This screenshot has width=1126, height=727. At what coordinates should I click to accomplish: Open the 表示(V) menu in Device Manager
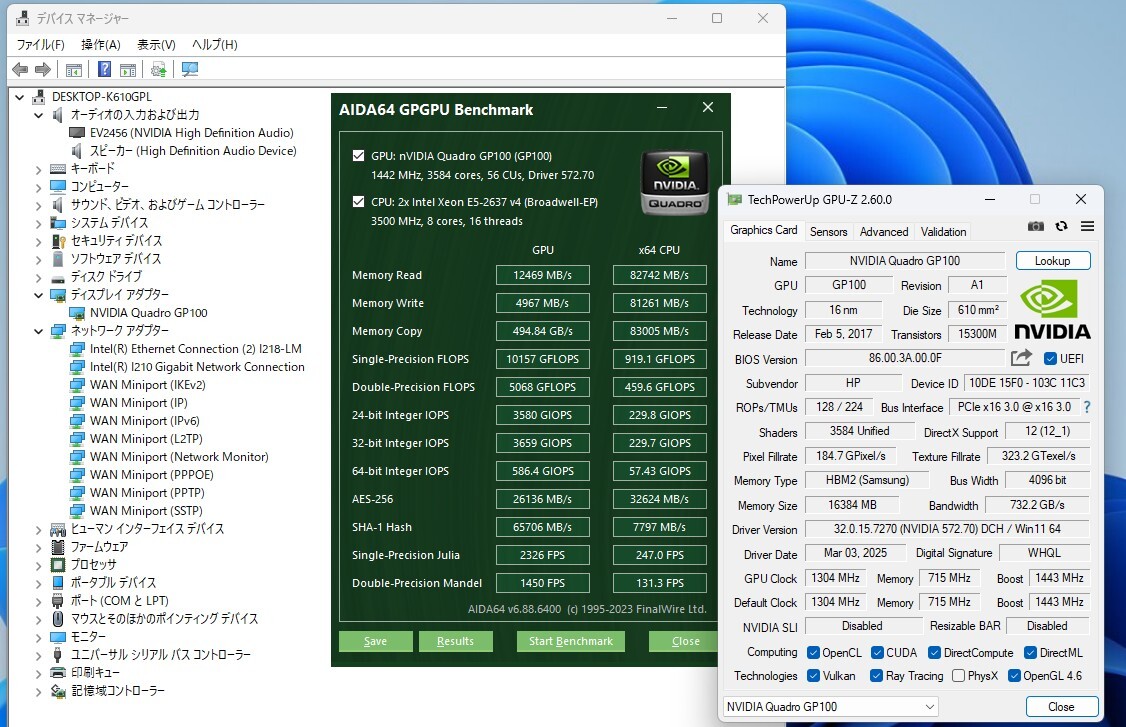tap(156, 45)
